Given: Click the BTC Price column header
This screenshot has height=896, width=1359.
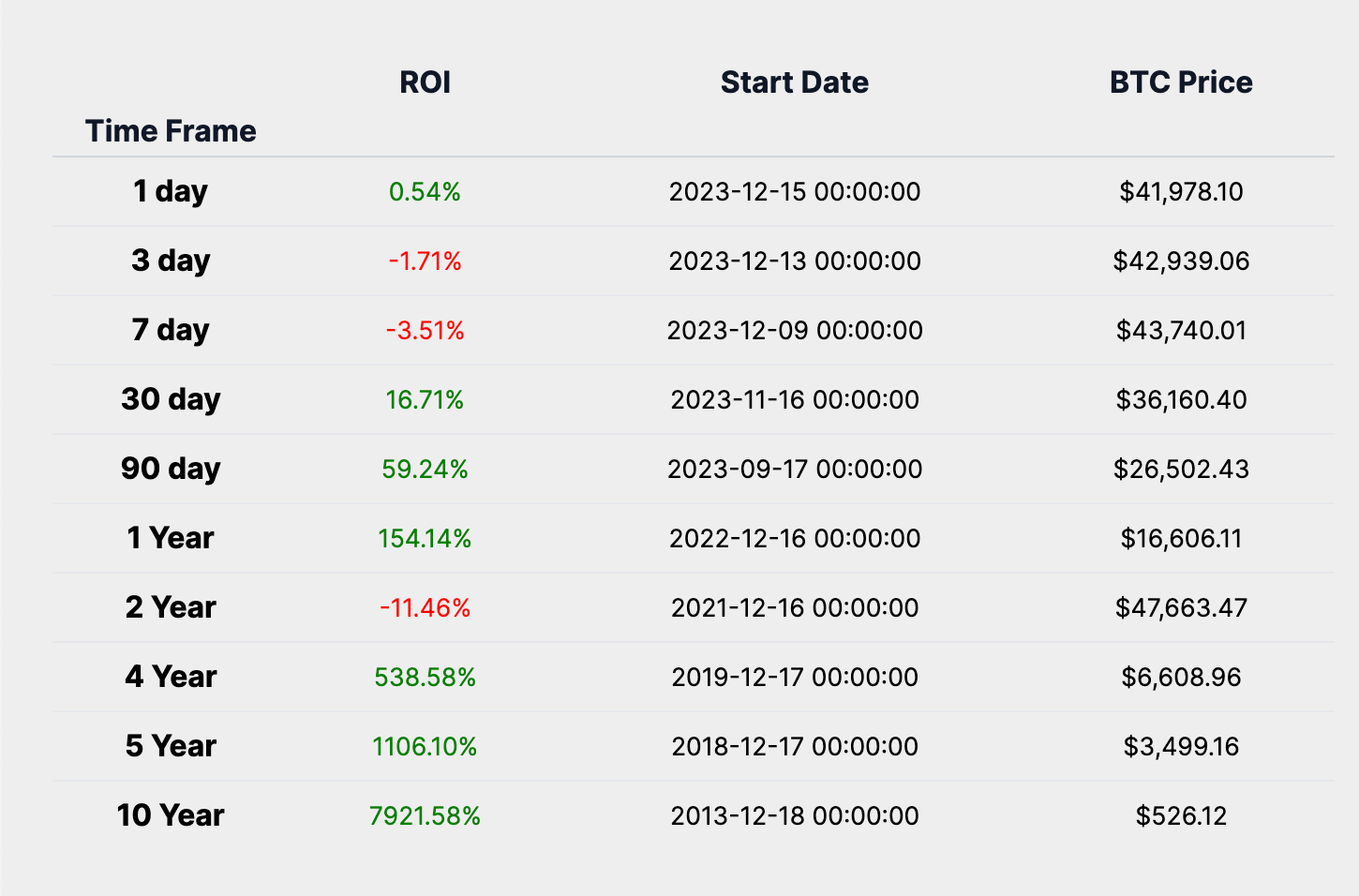Looking at the screenshot, I should coord(1181,82).
